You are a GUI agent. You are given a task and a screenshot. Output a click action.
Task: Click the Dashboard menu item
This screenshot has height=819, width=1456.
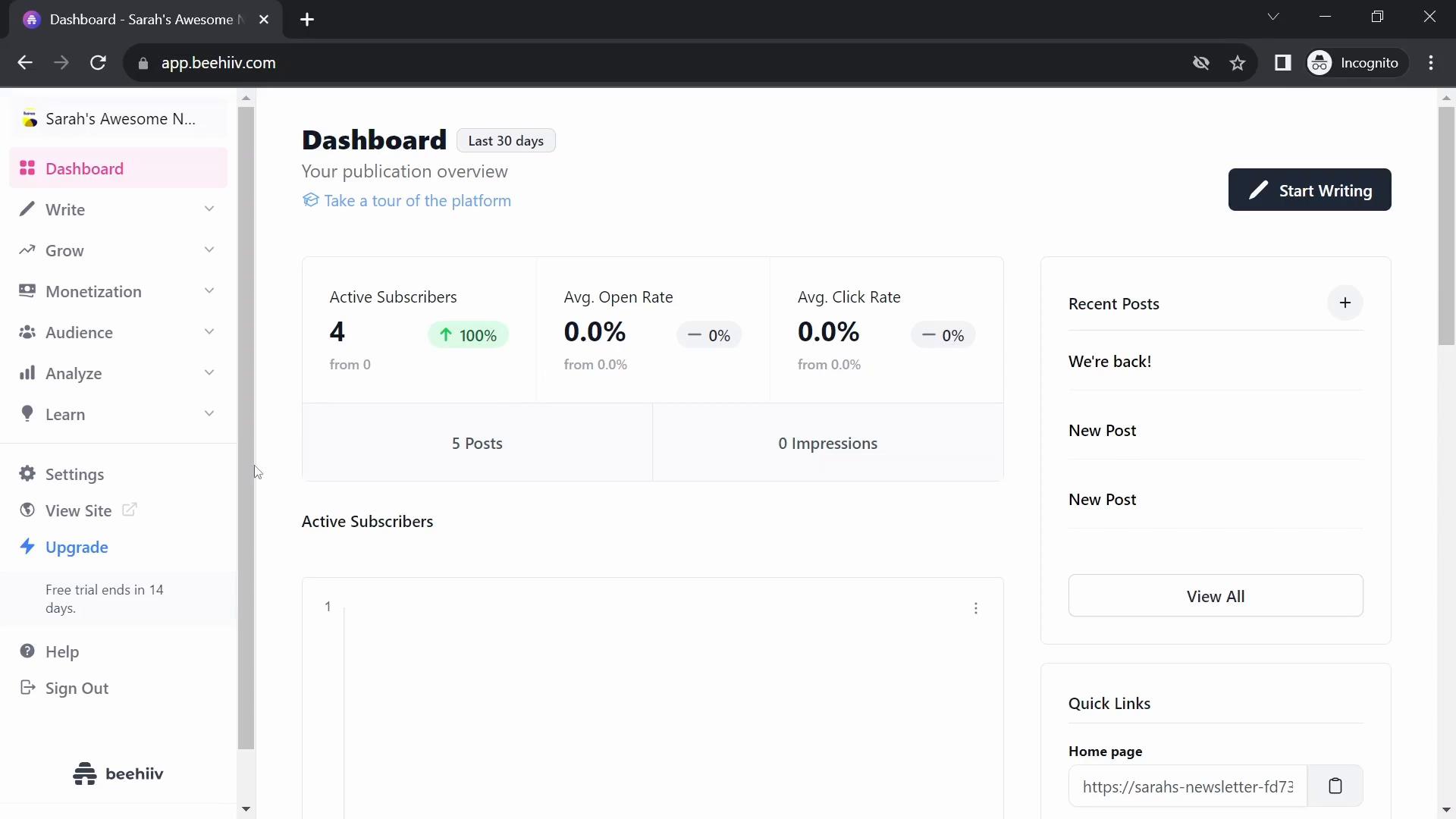tap(84, 168)
